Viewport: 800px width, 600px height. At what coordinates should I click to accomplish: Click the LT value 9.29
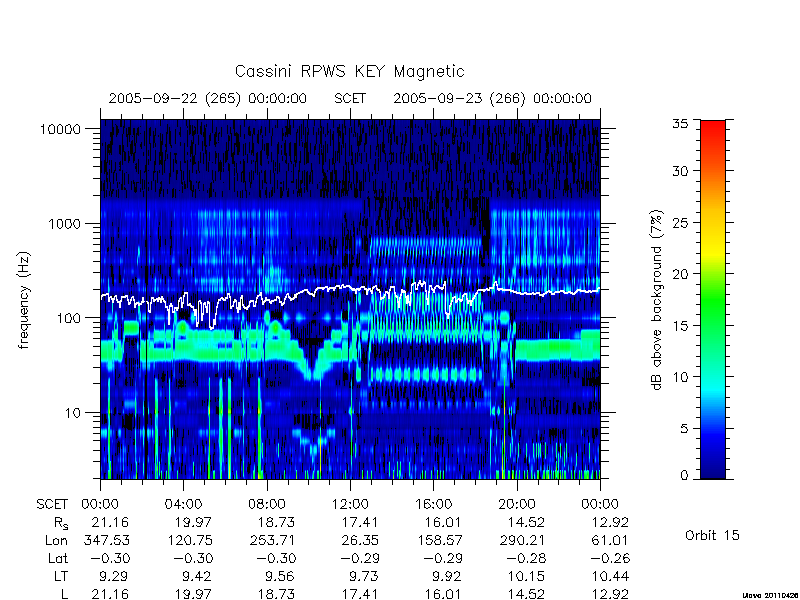[112, 577]
